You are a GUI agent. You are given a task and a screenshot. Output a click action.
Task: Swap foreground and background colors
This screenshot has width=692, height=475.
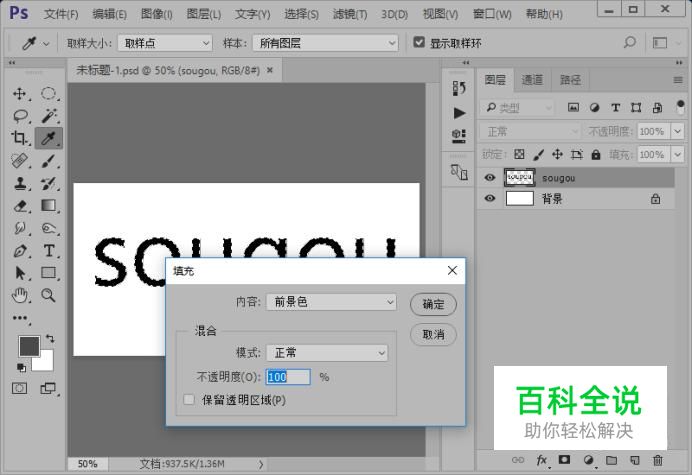50,339
